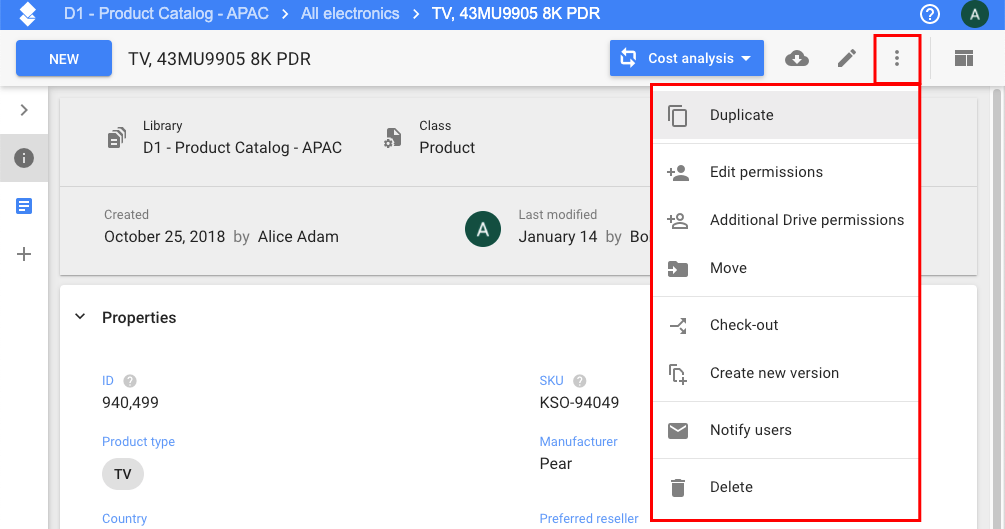This screenshot has width=1005, height=529.
Task: Choose Check-out from the menu
Action: click(x=744, y=325)
